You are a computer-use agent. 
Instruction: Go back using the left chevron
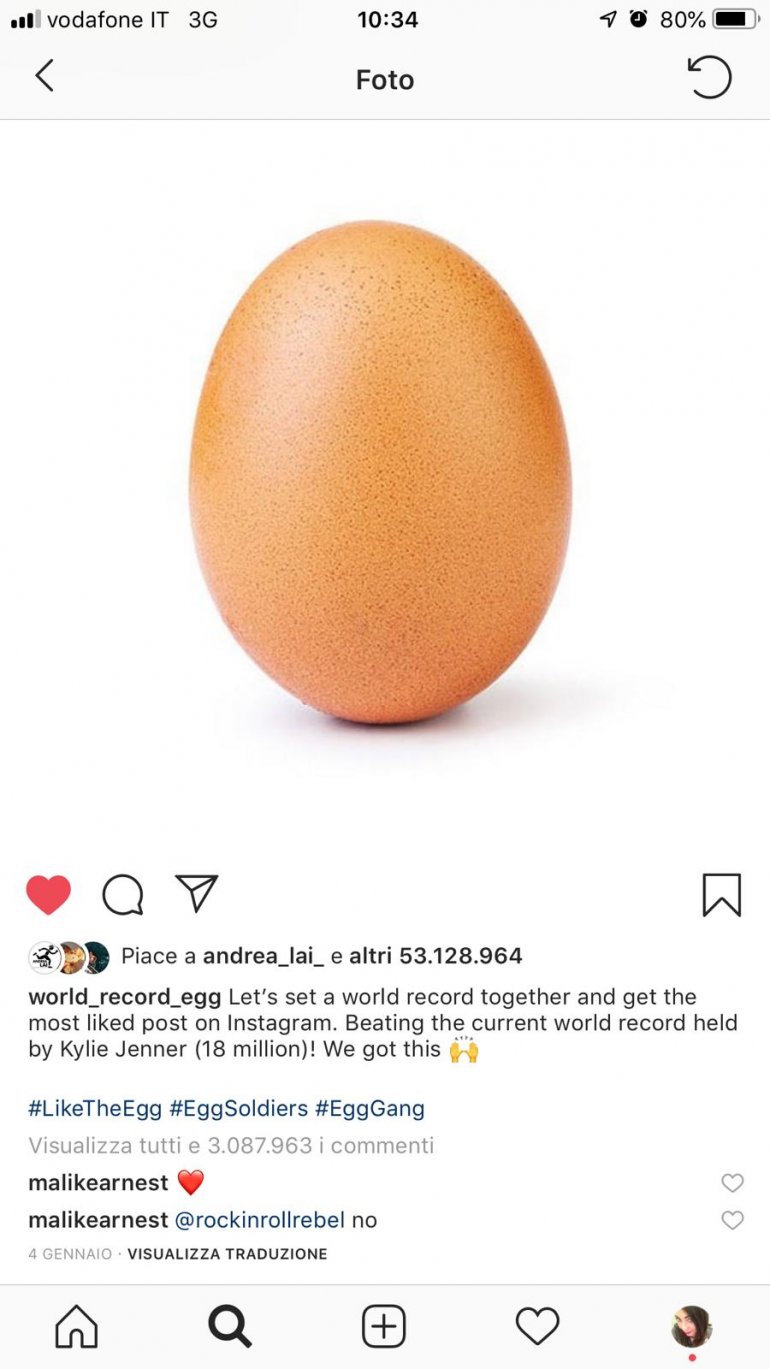coord(44,76)
